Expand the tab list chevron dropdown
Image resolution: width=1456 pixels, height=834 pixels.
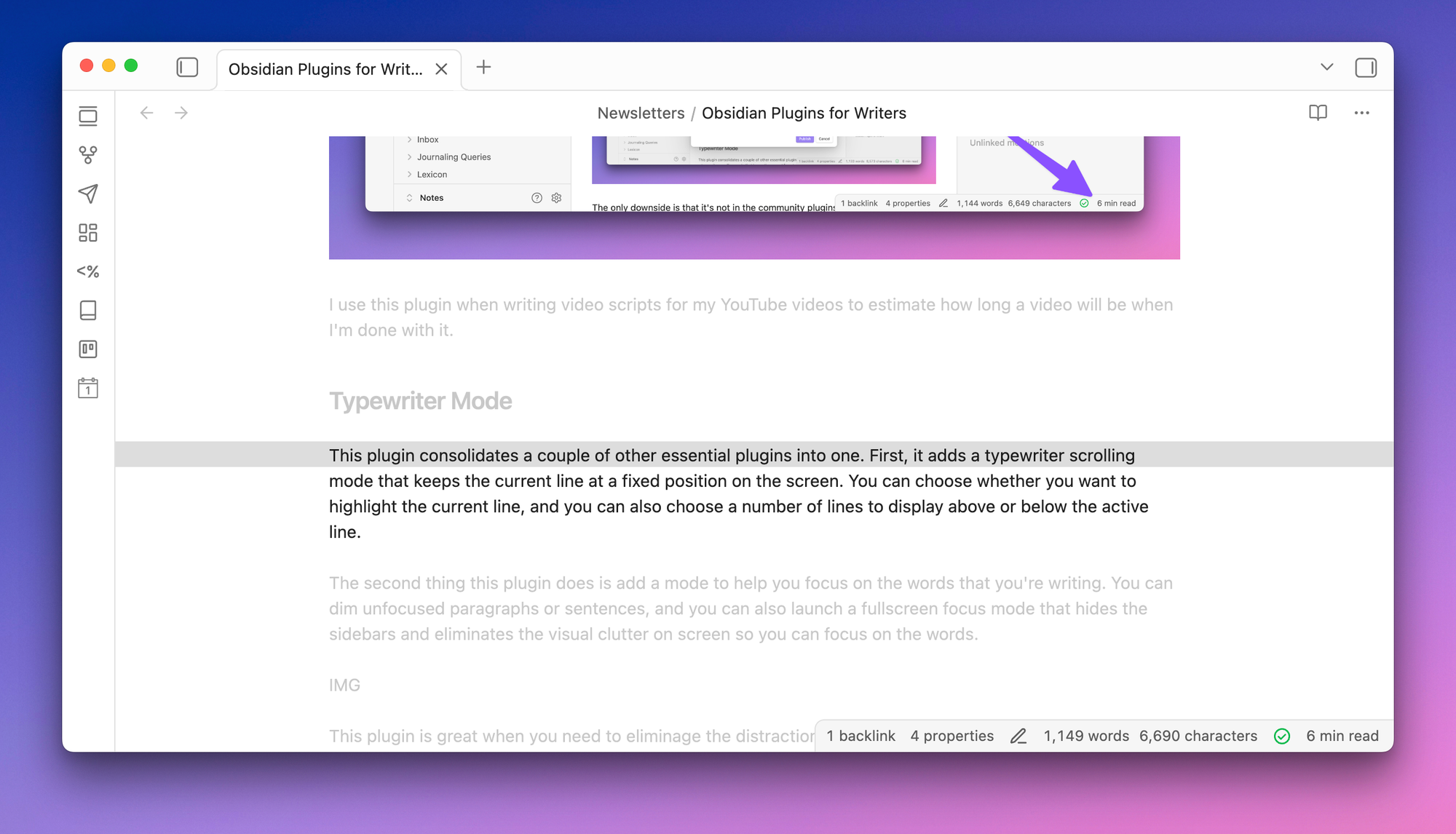1326,67
